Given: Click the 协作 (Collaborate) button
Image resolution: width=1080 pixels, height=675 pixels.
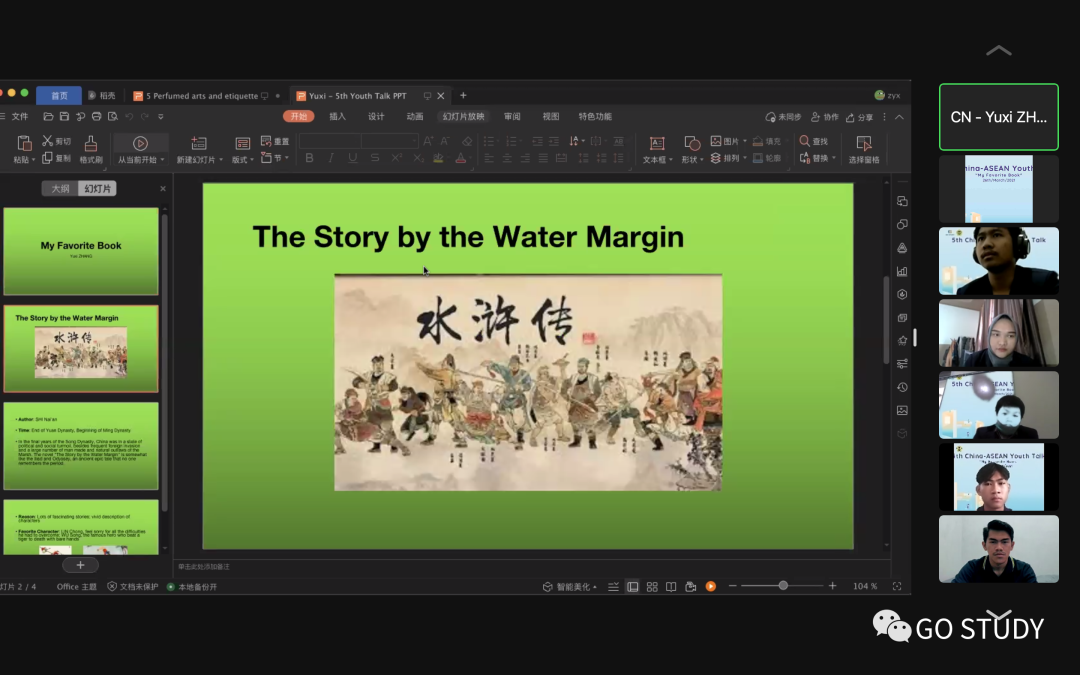Looking at the screenshot, I should (x=825, y=117).
